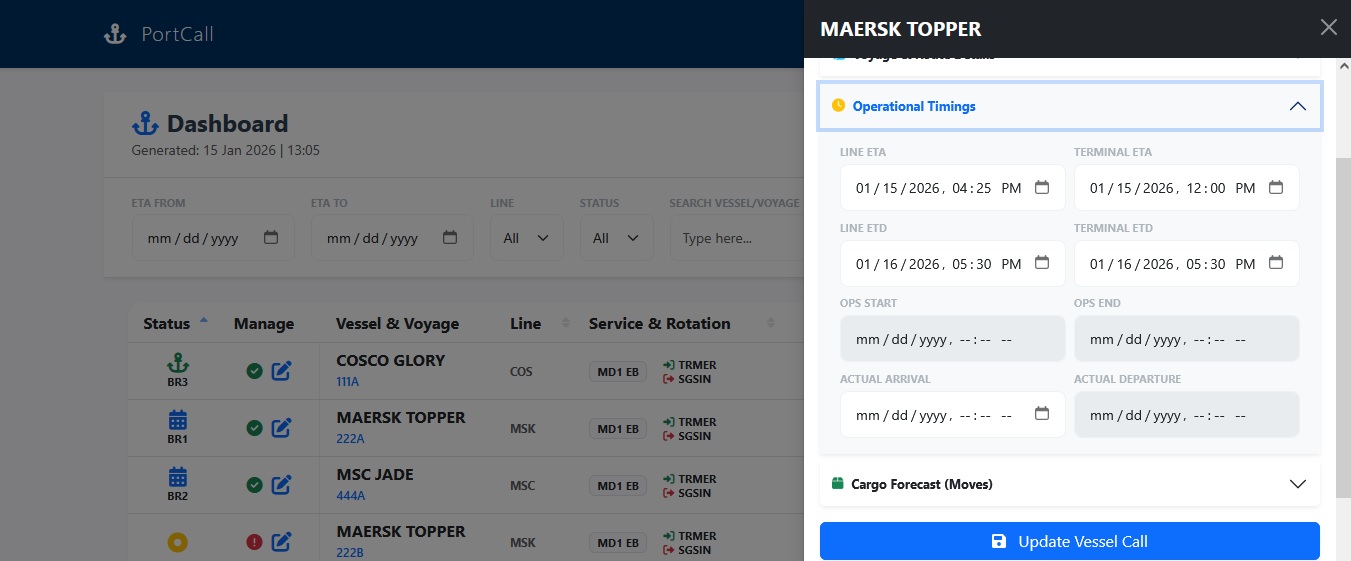This screenshot has width=1351, height=561.
Task: Click red alert icon for MAERSK TOPPER 222B
Action: pos(254,542)
